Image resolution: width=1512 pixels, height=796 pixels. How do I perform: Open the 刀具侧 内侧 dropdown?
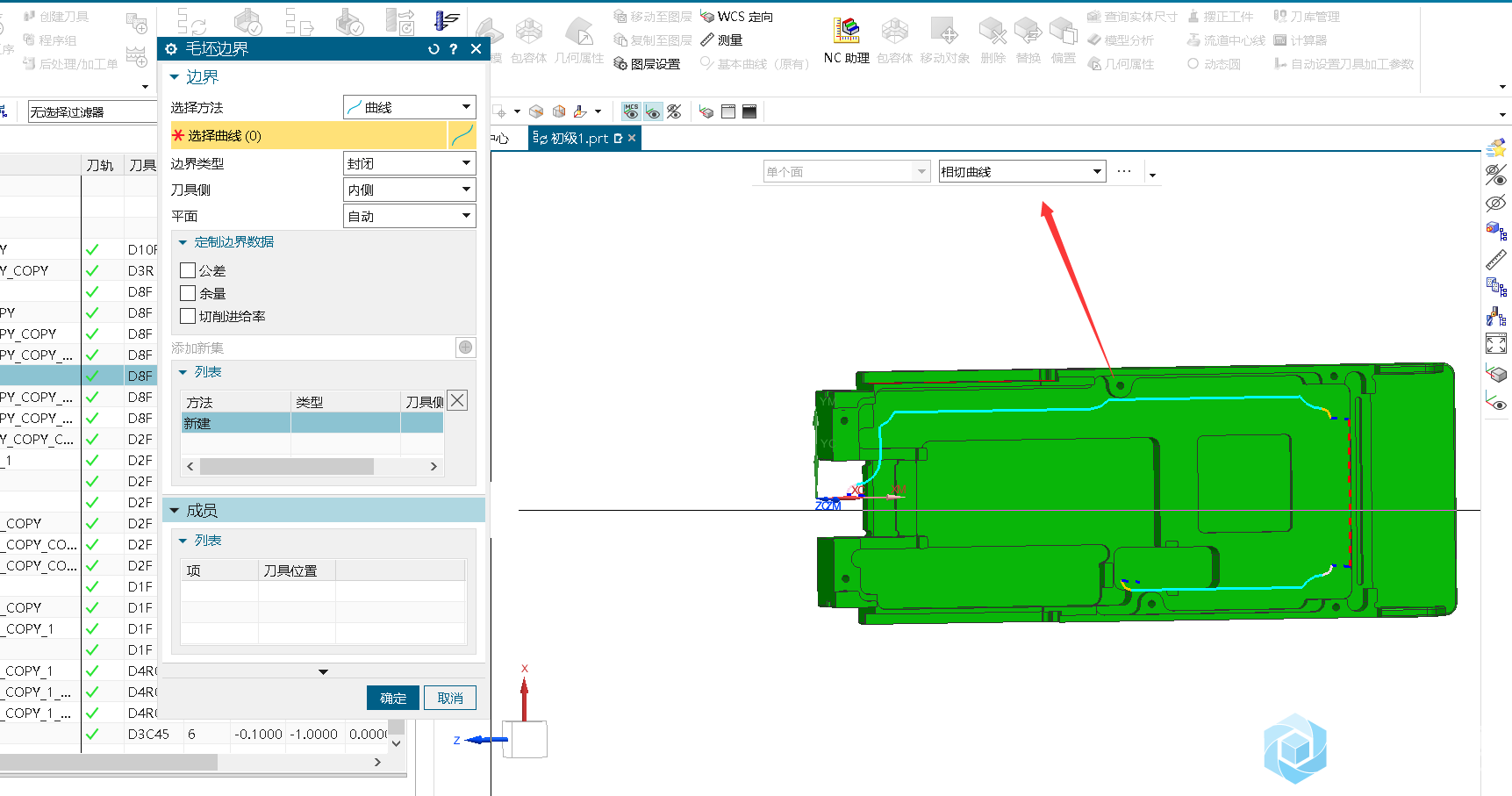[409, 190]
